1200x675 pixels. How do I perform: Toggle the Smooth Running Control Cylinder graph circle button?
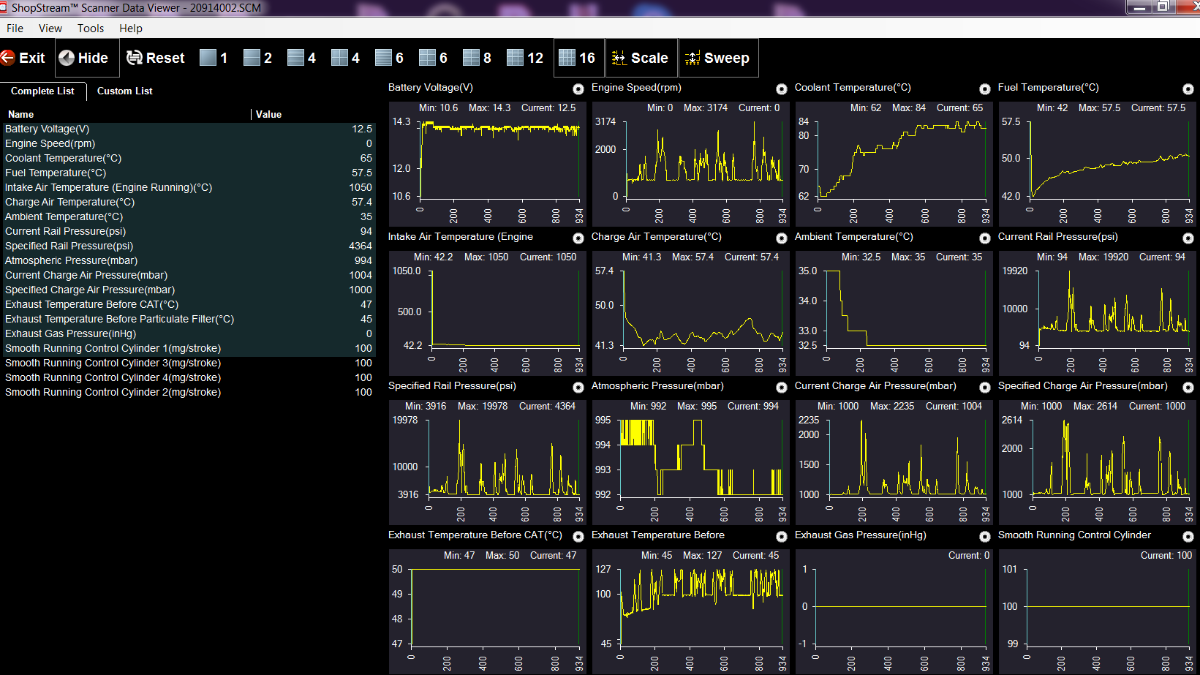[1188, 536]
